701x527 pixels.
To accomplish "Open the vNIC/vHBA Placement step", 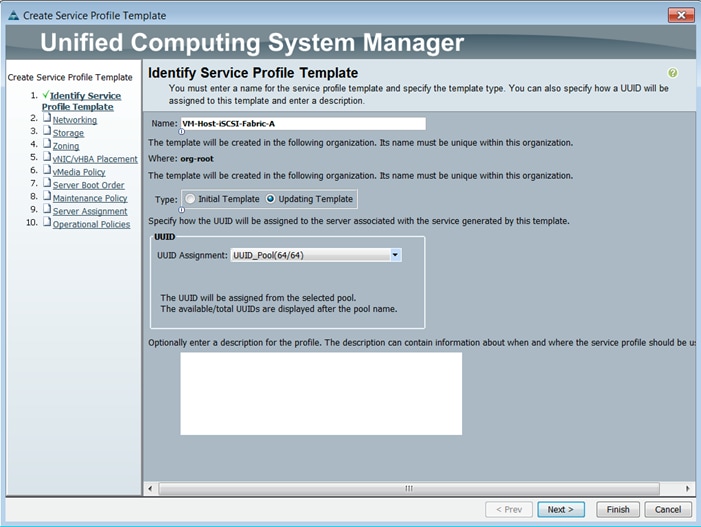I will (x=95, y=159).
